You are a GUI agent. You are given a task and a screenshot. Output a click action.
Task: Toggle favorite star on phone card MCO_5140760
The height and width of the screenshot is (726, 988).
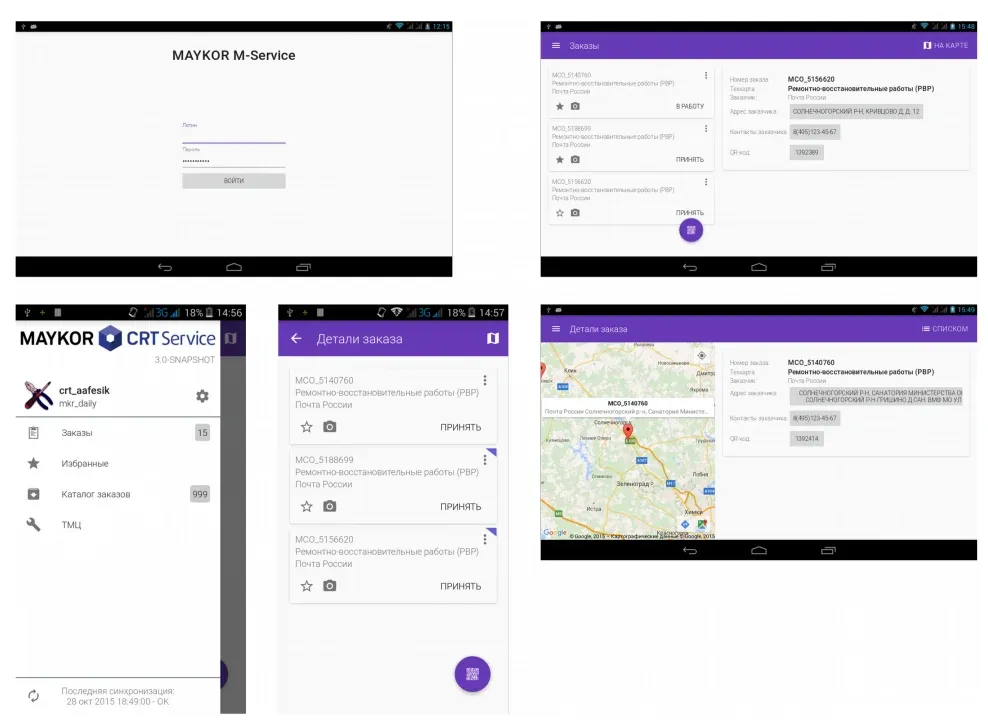[307, 427]
